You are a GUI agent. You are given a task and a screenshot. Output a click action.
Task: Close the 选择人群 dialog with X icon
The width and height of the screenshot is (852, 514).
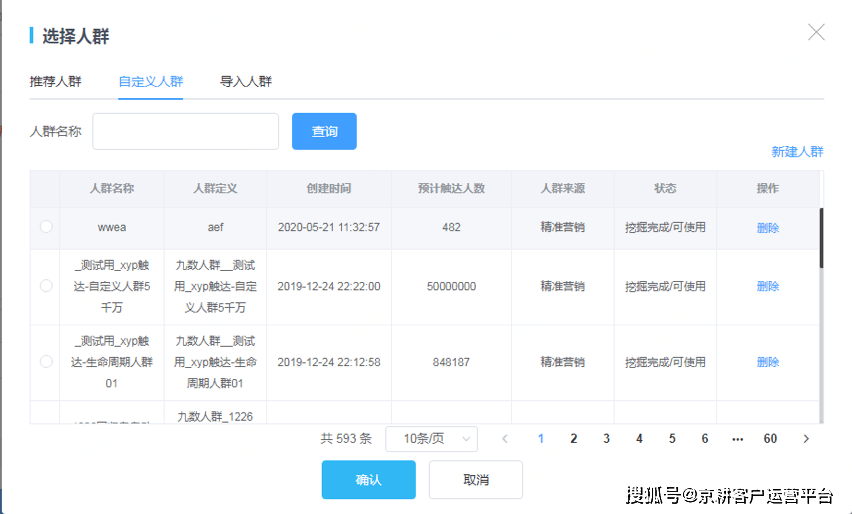pos(816,32)
